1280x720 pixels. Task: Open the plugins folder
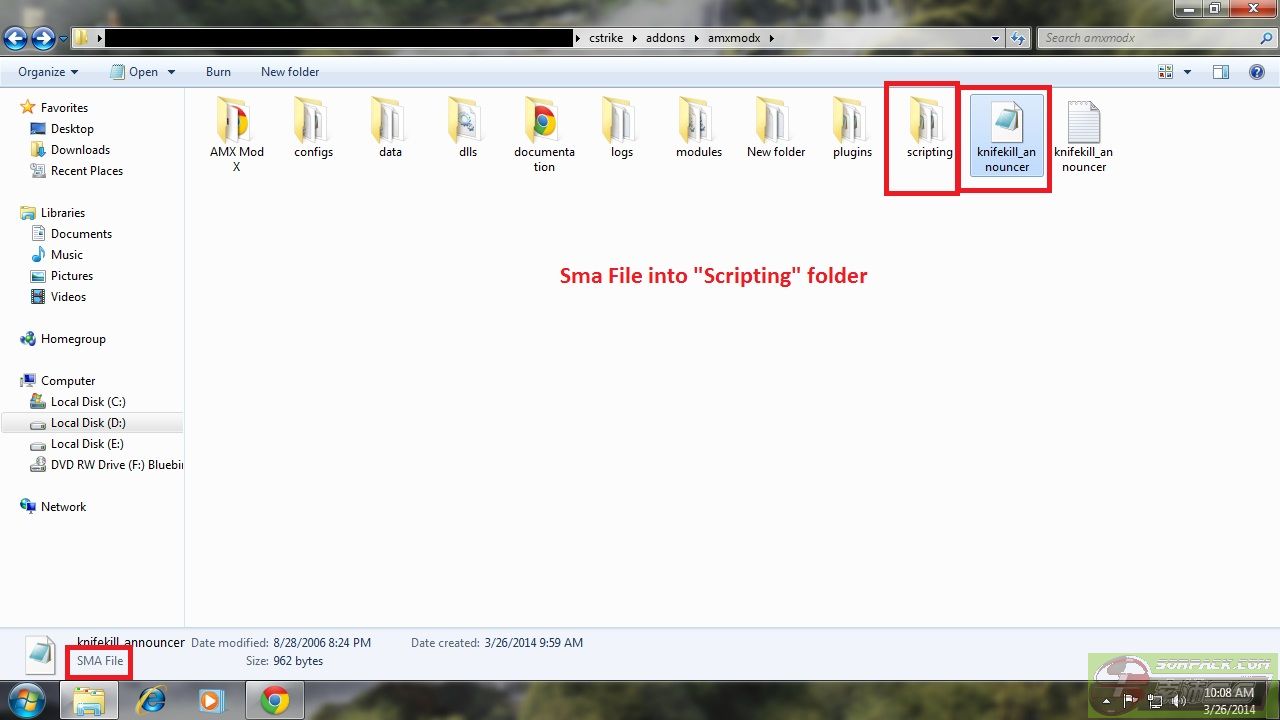[x=852, y=122]
